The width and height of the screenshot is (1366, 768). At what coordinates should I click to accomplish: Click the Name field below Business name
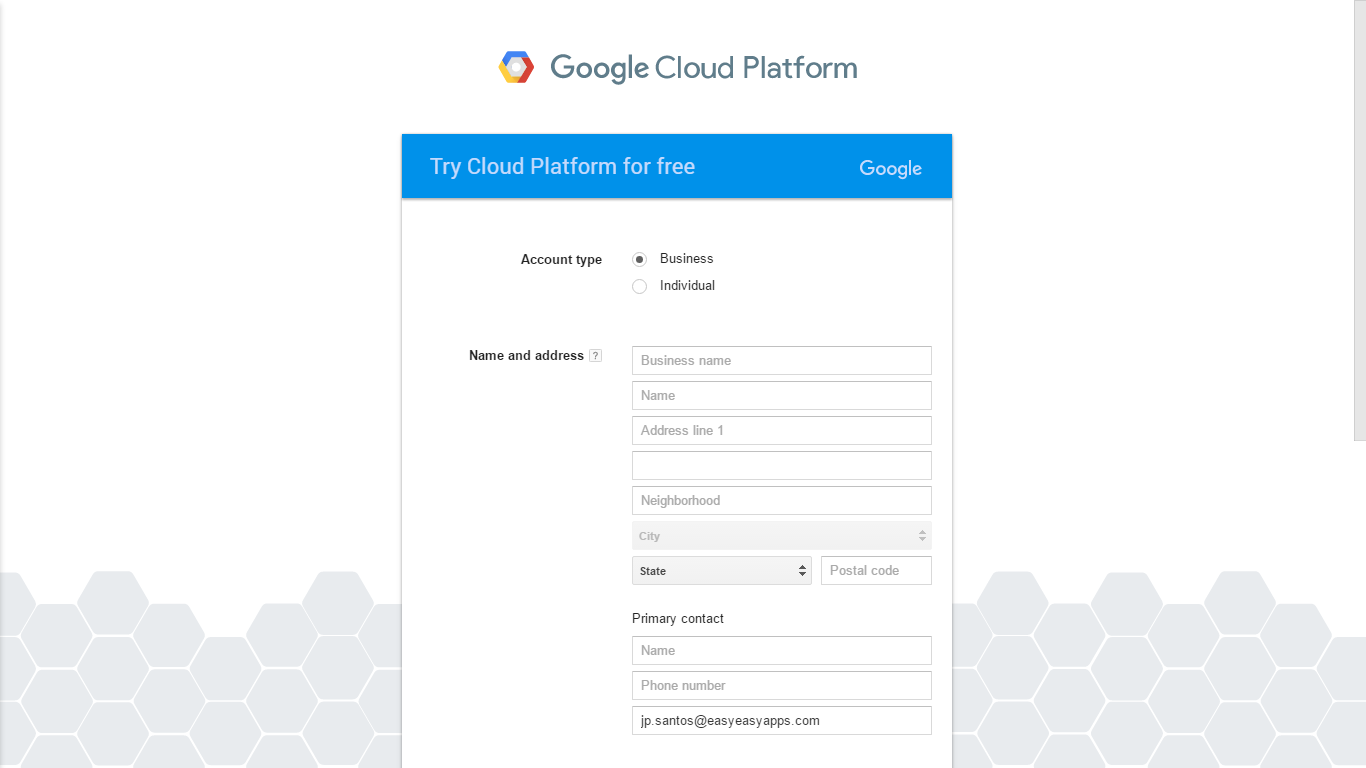coord(781,395)
